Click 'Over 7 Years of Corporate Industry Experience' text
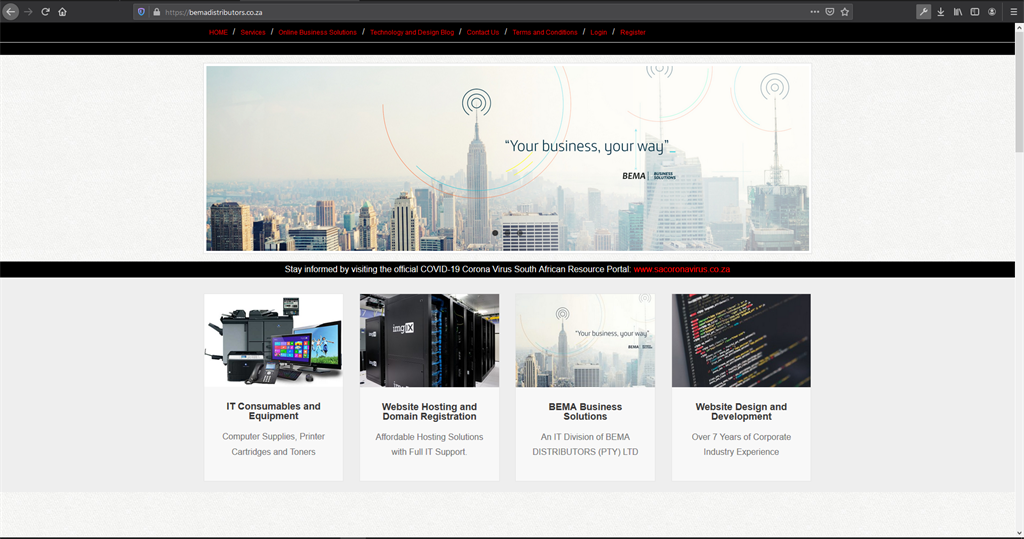1024x539 pixels. tap(741, 444)
